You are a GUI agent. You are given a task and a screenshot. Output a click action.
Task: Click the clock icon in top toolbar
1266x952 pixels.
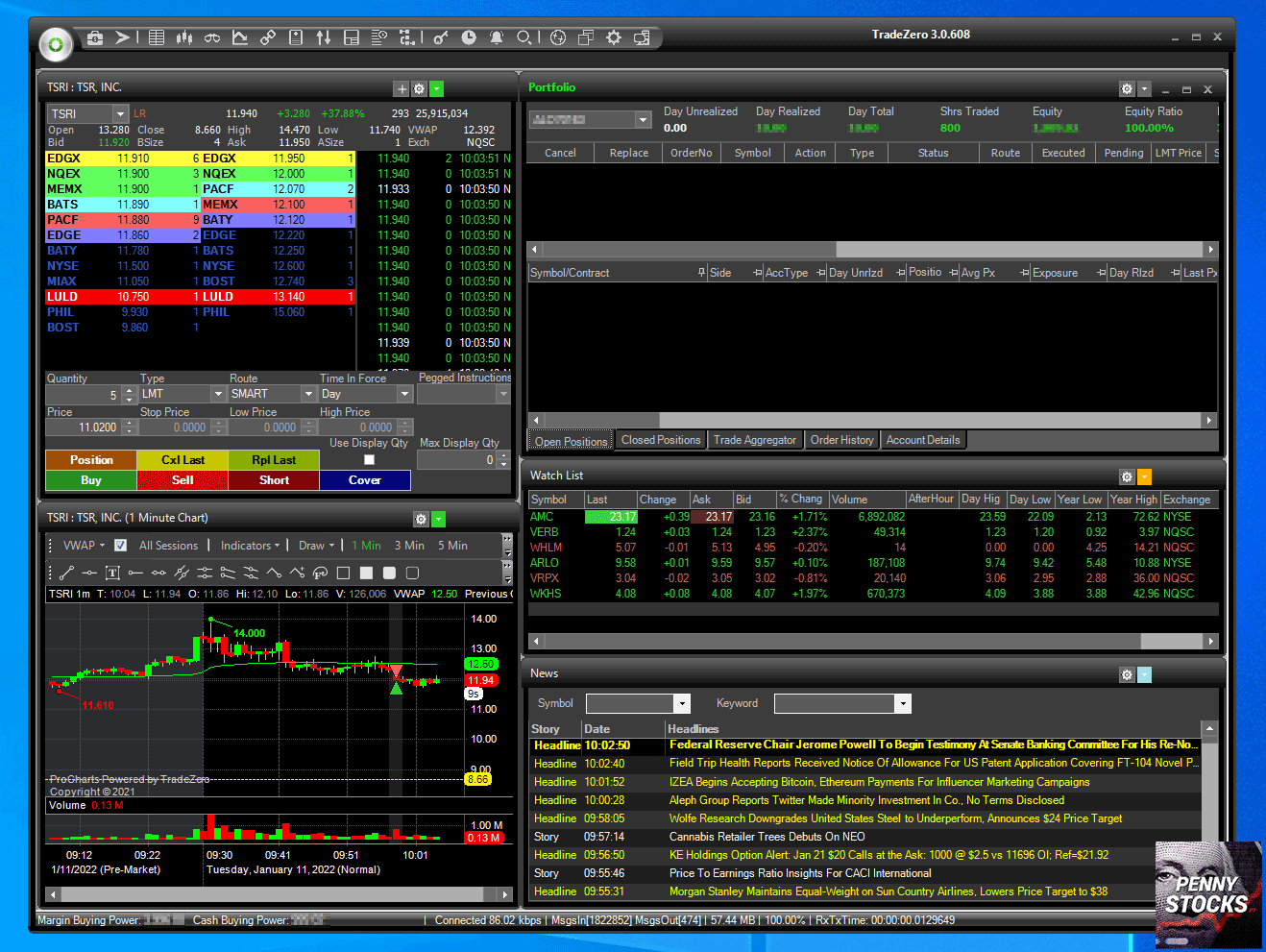469,37
